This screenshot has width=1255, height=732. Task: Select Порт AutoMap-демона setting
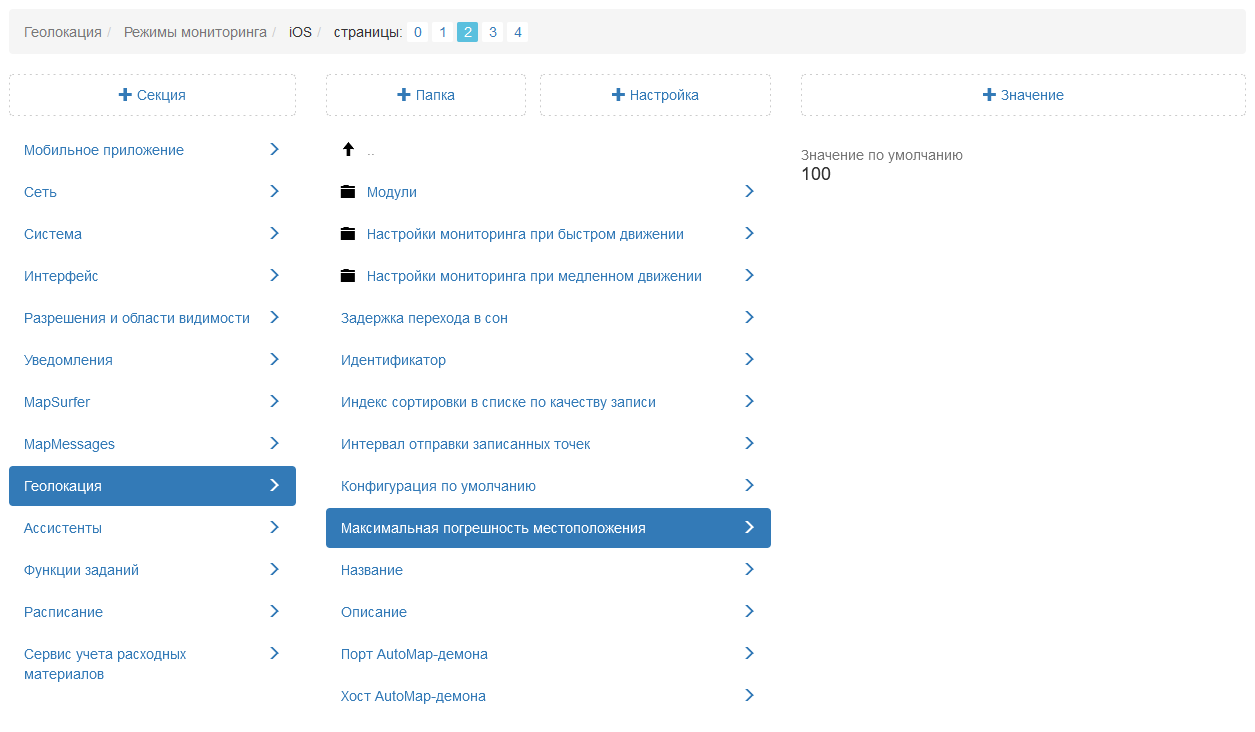click(x=548, y=654)
